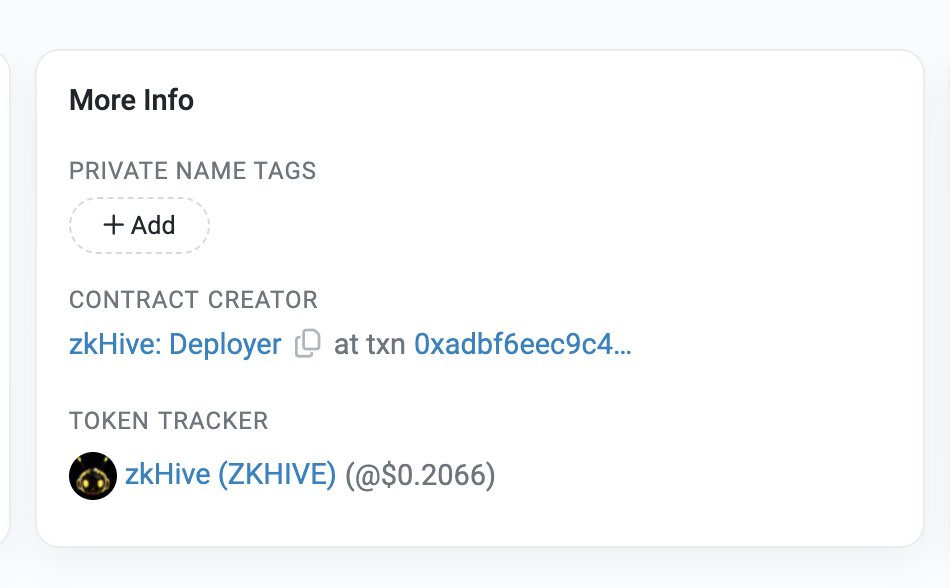Add a private name tag
The image size is (950, 588).
click(139, 225)
